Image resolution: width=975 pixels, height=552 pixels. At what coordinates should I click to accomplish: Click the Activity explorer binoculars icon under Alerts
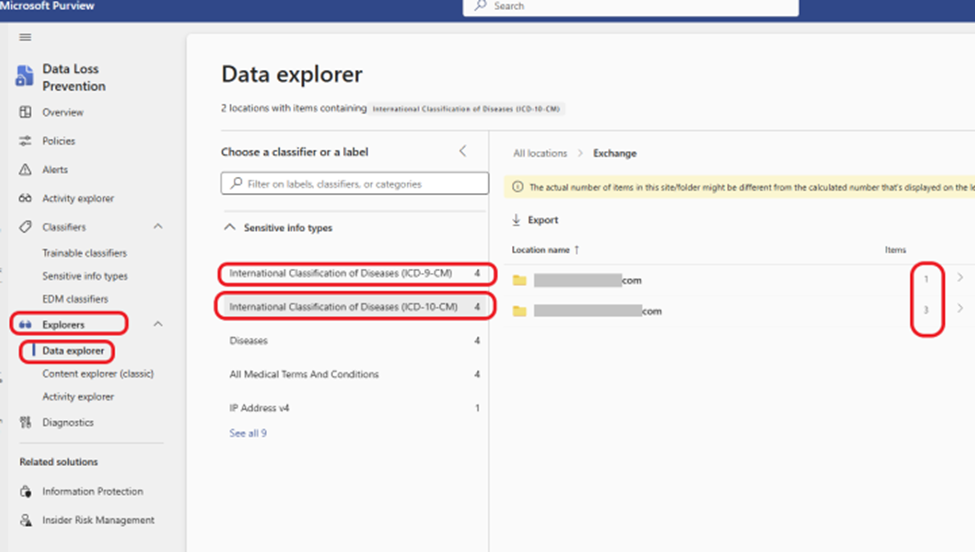pyautogui.click(x=25, y=198)
